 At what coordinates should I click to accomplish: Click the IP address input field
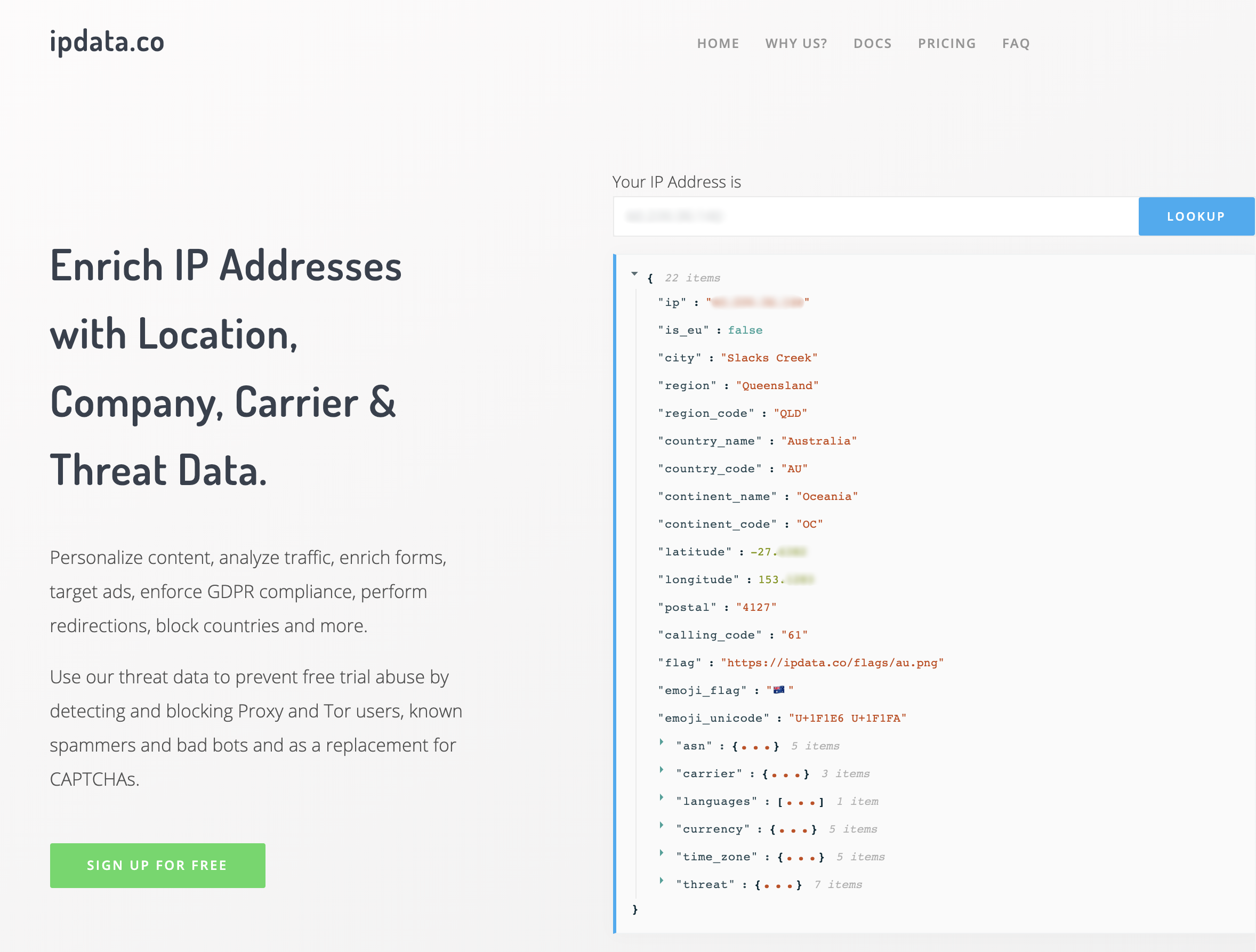pos(875,216)
